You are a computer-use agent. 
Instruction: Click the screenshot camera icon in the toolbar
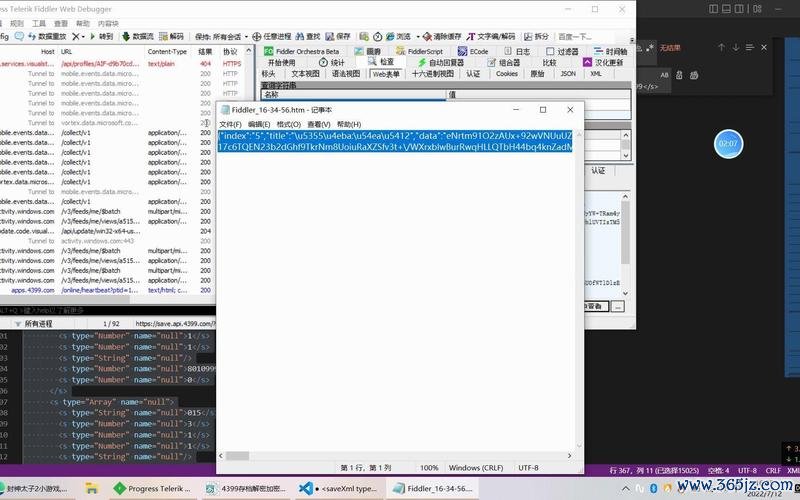[364, 36]
